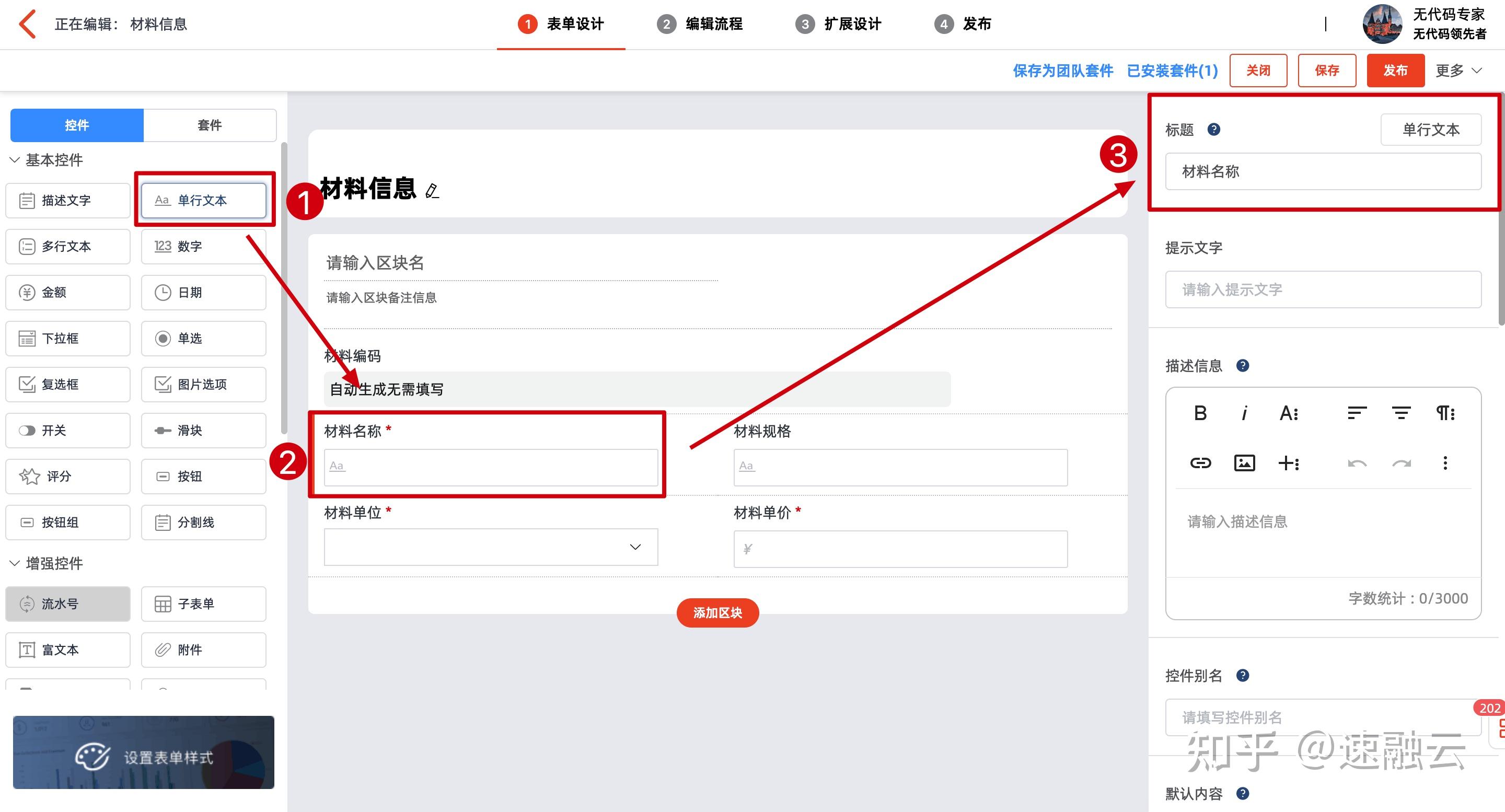Select the 数字 control
The height and width of the screenshot is (812, 1505).
[203, 246]
